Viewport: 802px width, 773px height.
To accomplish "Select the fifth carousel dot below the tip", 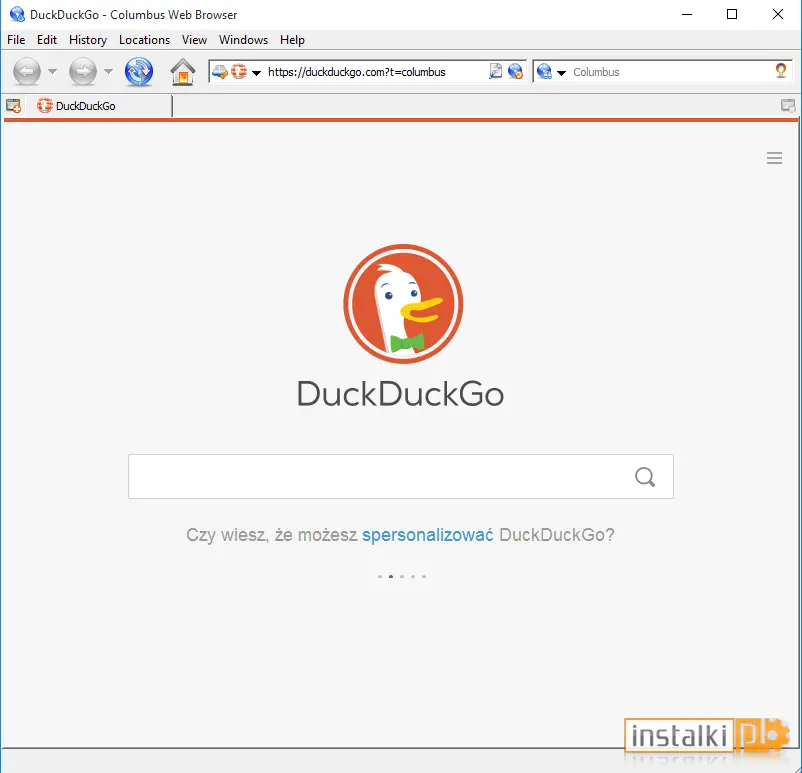I will [x=424, y=577].
